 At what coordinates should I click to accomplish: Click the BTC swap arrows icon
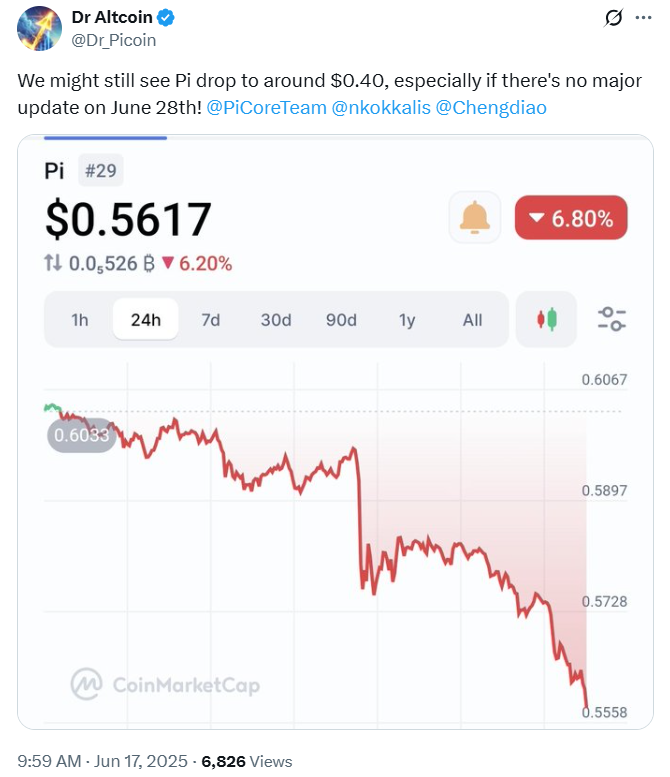(x=53, y=263)
